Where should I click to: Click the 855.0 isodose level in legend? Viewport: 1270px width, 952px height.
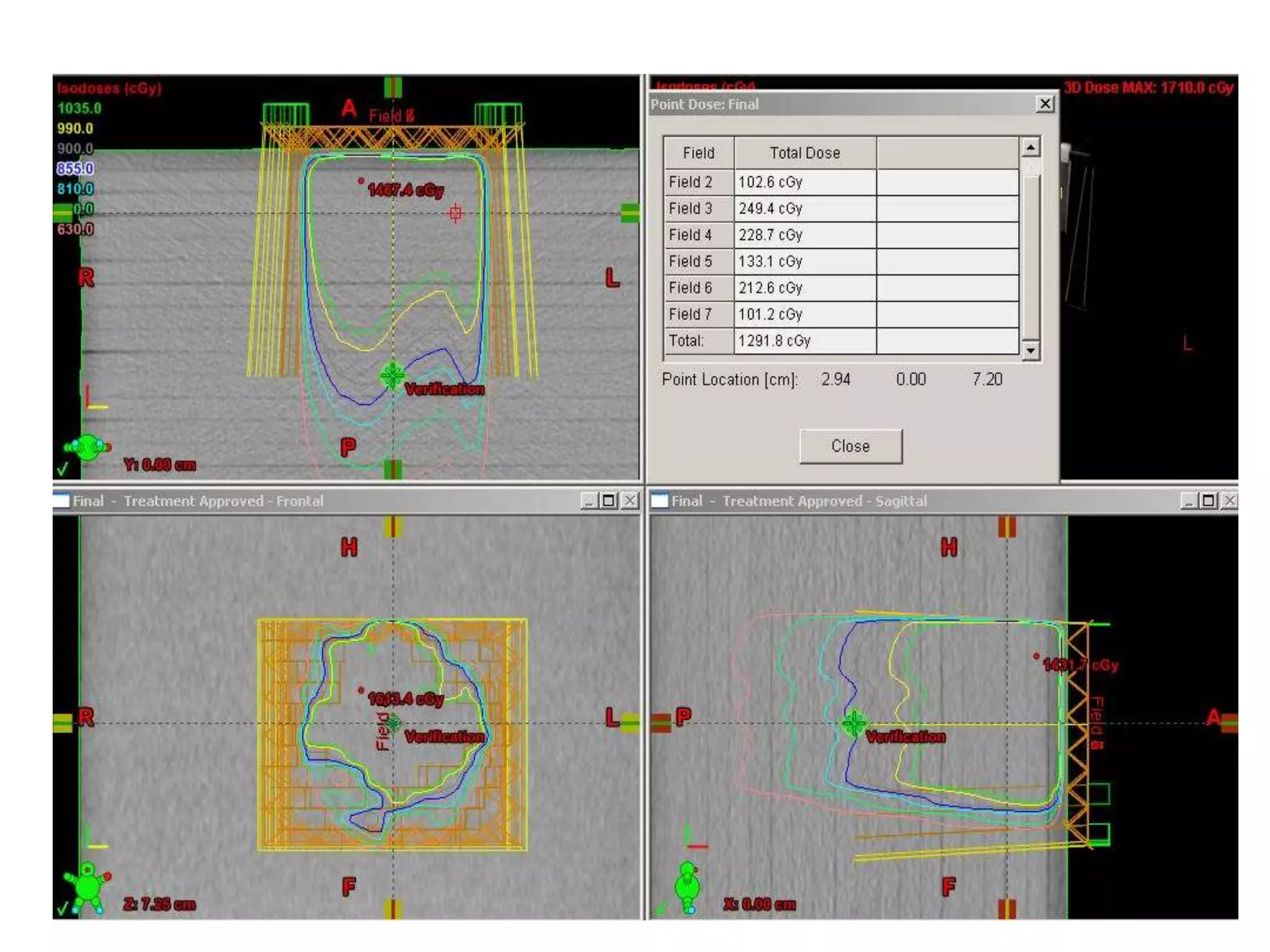coord(75,169)
